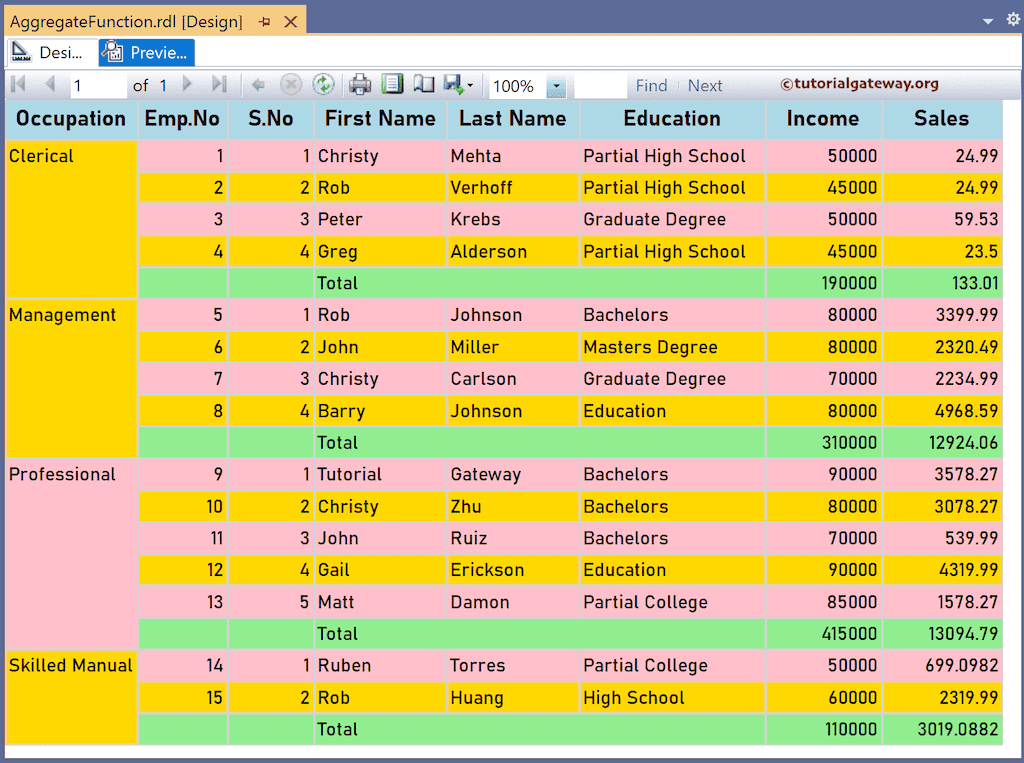
Task: Toggle print layout view
Action: point(391,85)
